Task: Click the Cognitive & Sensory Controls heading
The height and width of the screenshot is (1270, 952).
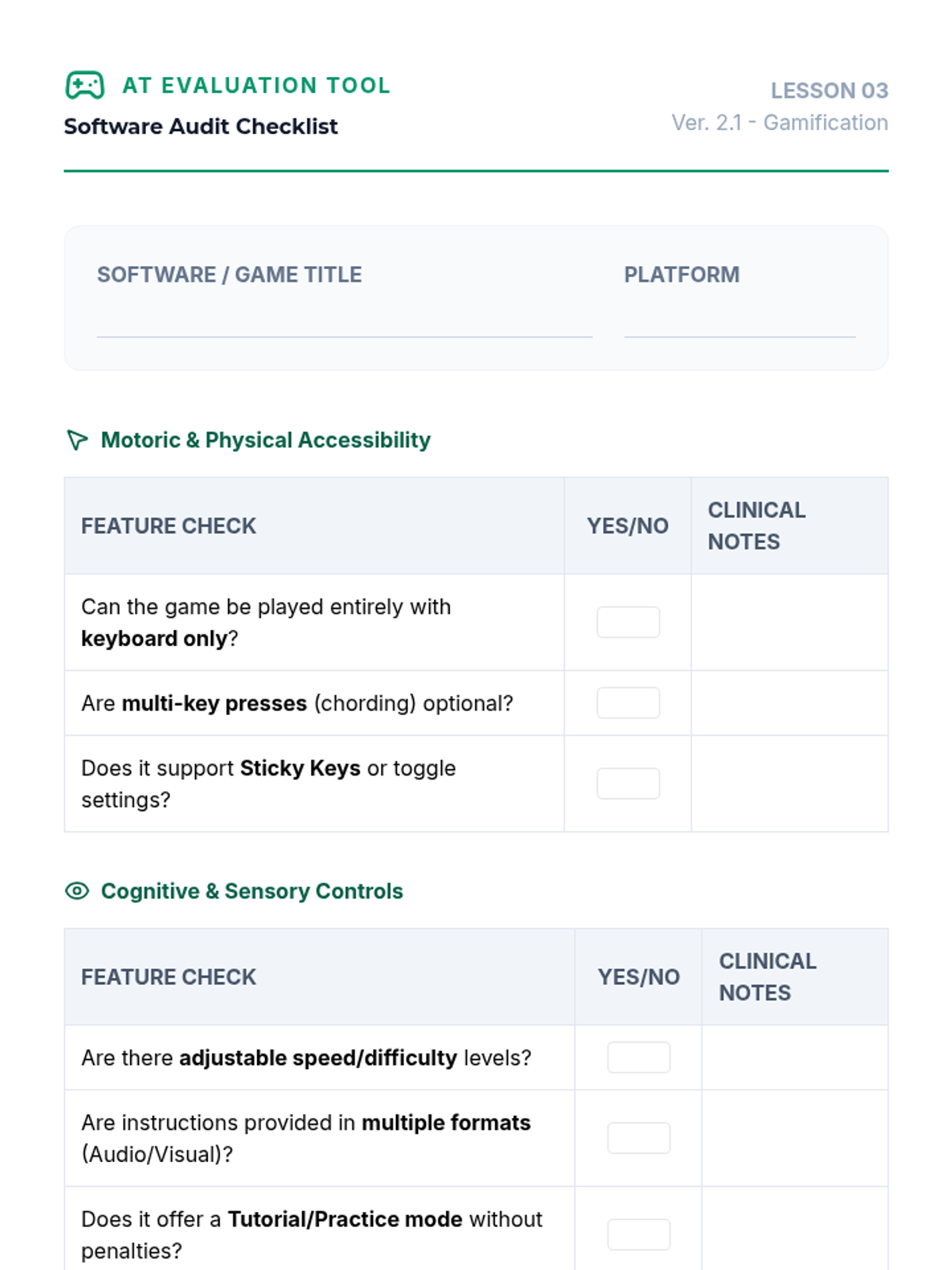Action: tap(251, 891)
